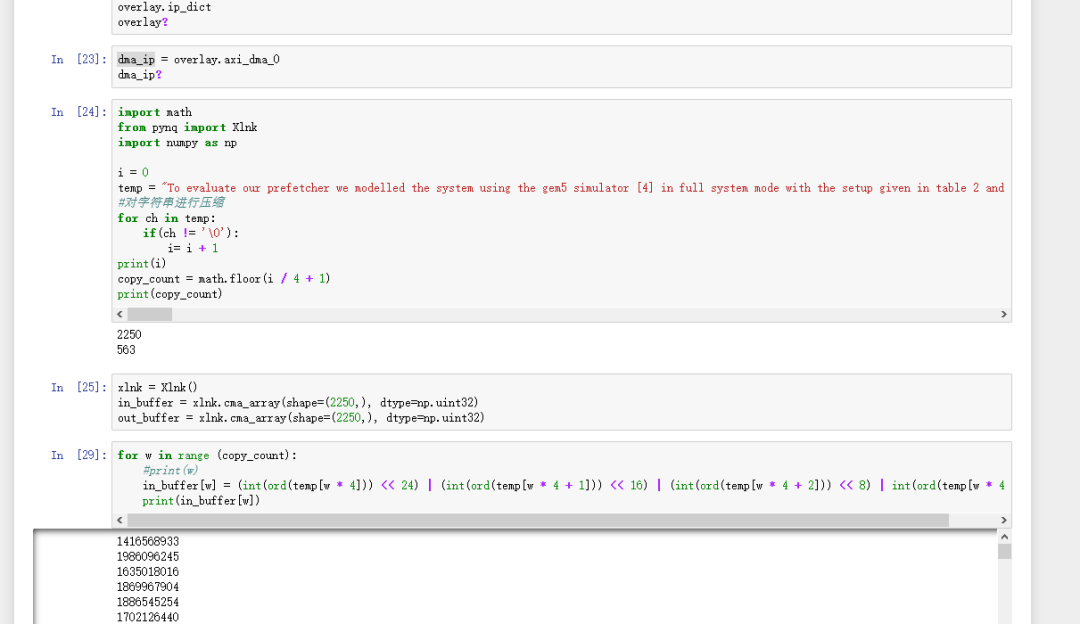Click the left scroll arrow in cell In [24]
Image resolution: width=1080 pixels, height=624 pixels.
click(x=119, y=314)
